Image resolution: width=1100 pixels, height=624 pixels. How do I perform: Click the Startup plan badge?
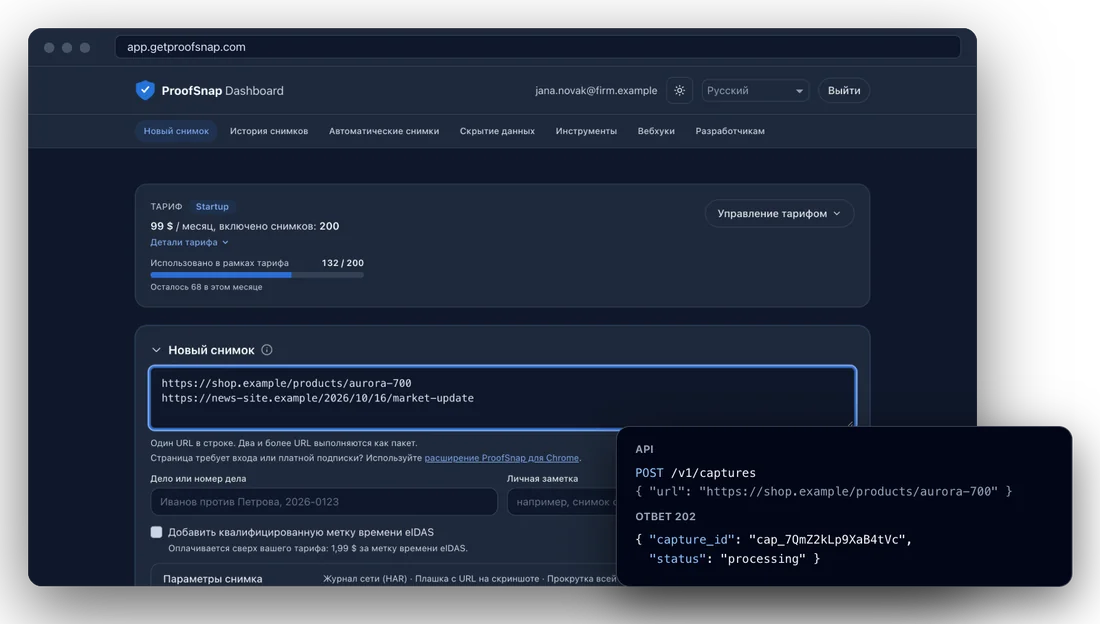click(212, 206)
